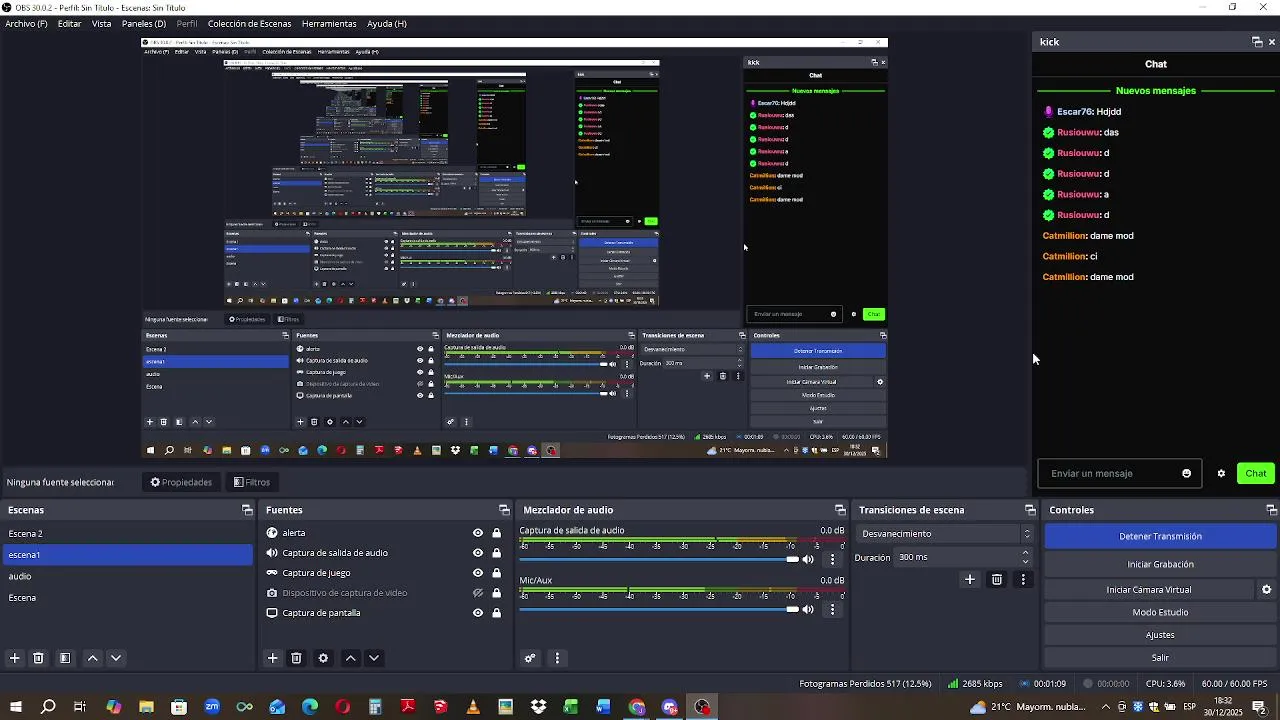This screenshot has width=1280, height=720.
Task: Hide Captura de salida de audio source
Action: (x=478, y=553)
